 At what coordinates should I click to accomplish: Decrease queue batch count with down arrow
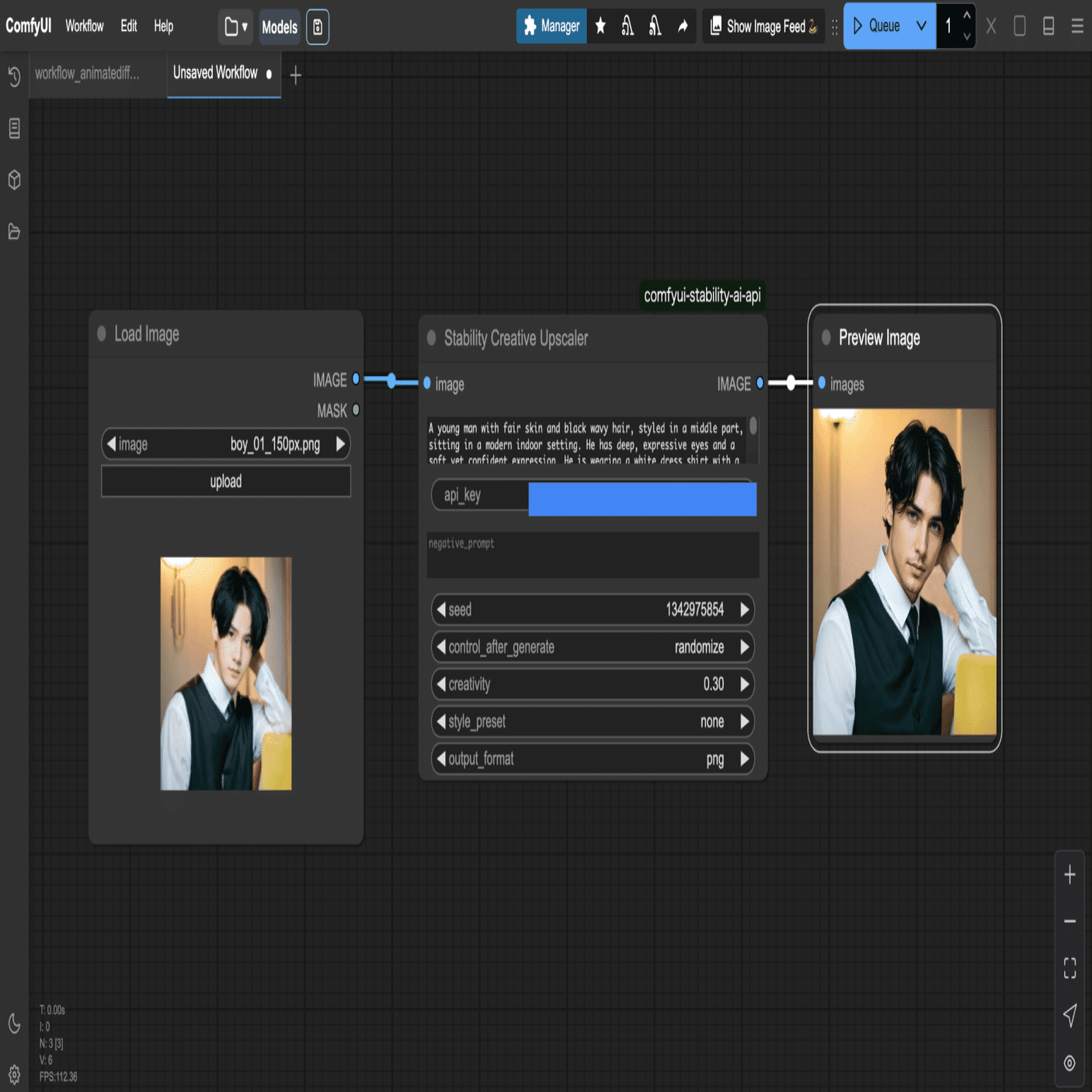point(967,37)
